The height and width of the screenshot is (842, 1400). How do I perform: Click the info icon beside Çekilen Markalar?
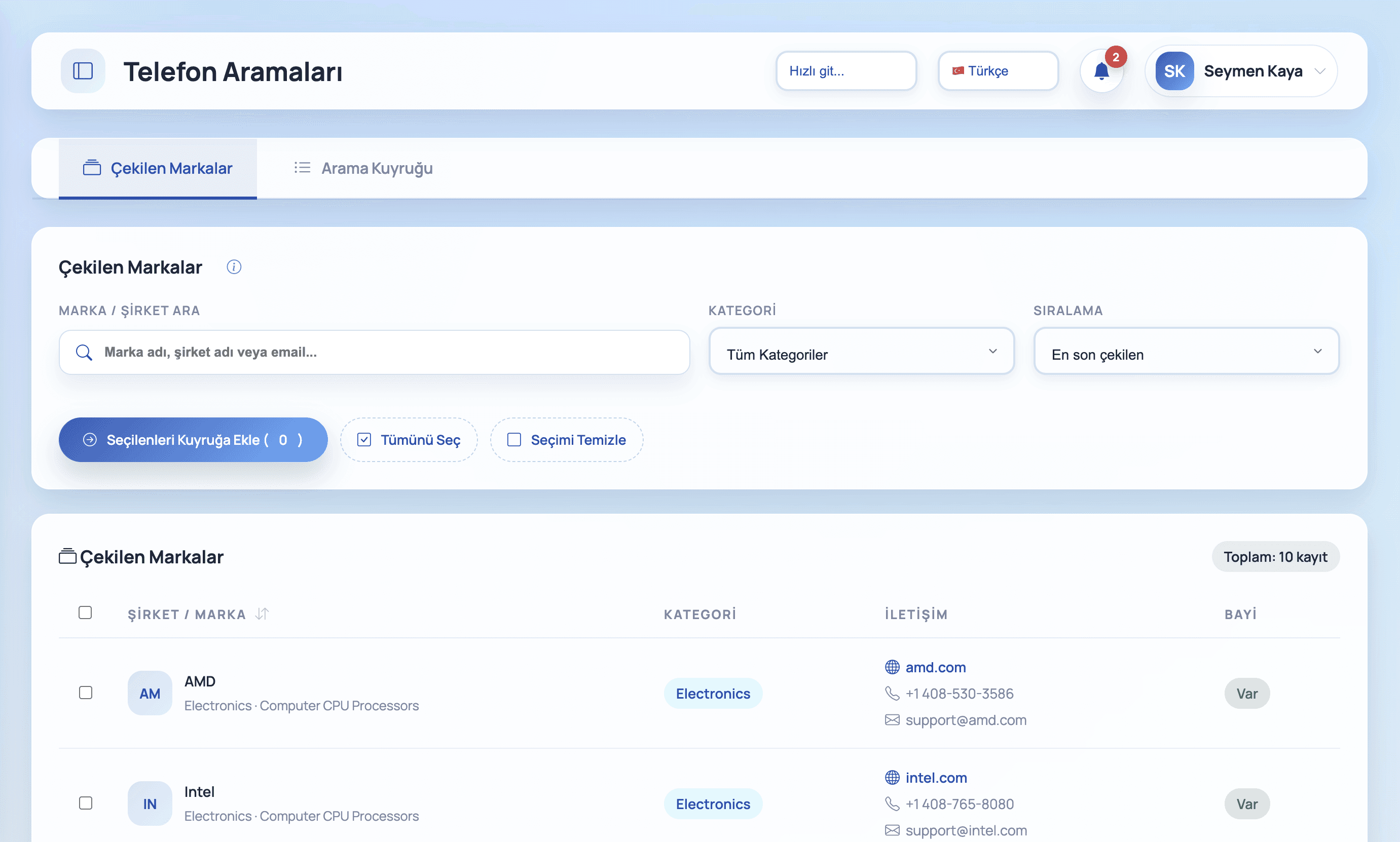click(x=234, y=266)
